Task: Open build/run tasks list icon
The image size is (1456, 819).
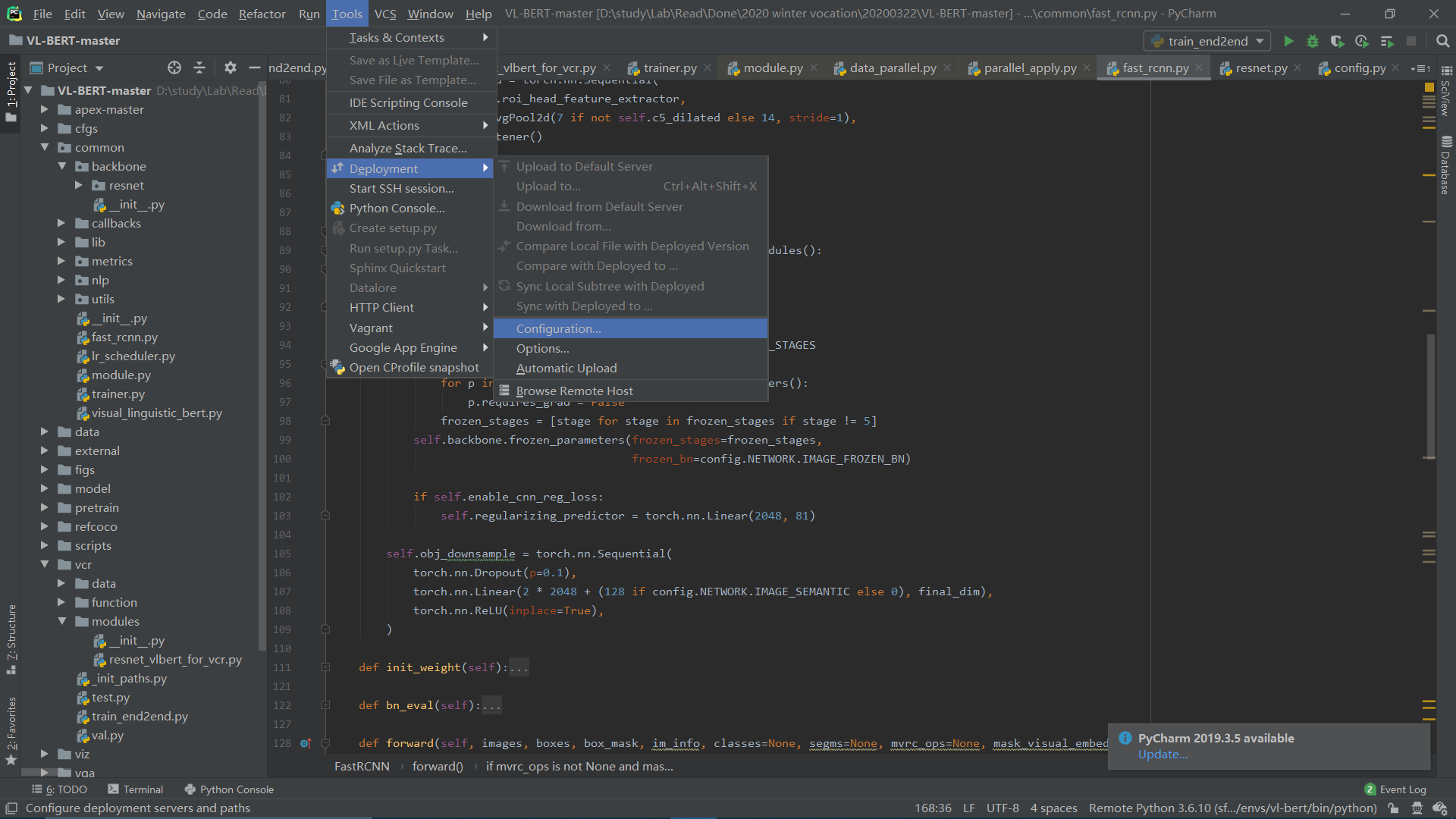Action: [1387, 41]
